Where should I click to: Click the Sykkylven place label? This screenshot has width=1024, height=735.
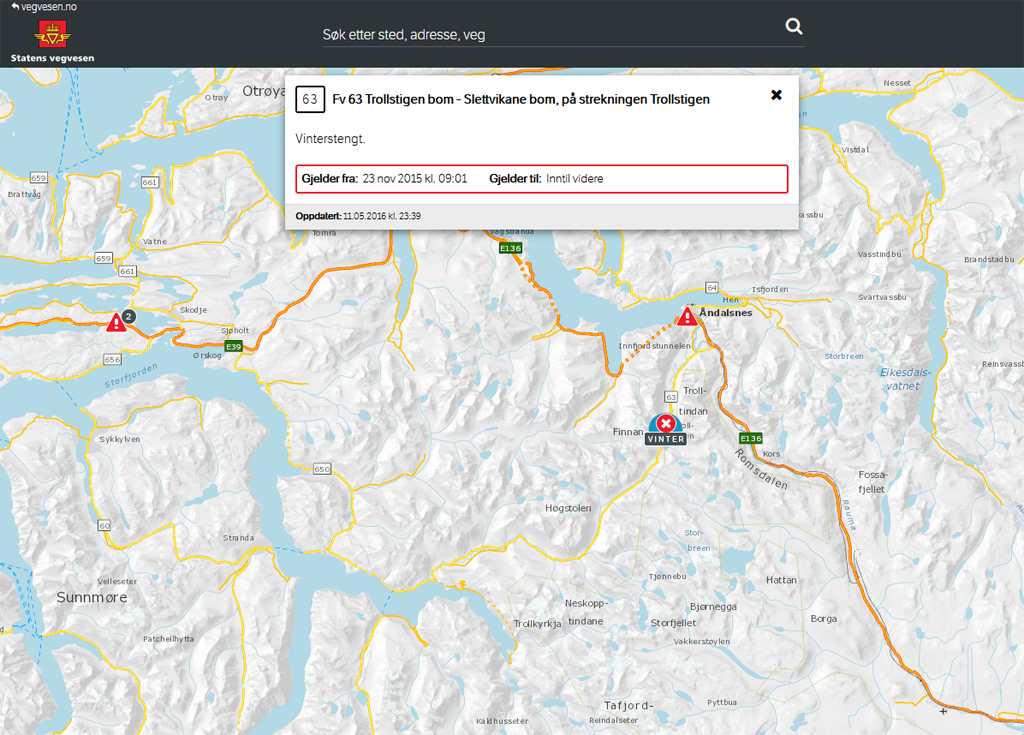120,439
